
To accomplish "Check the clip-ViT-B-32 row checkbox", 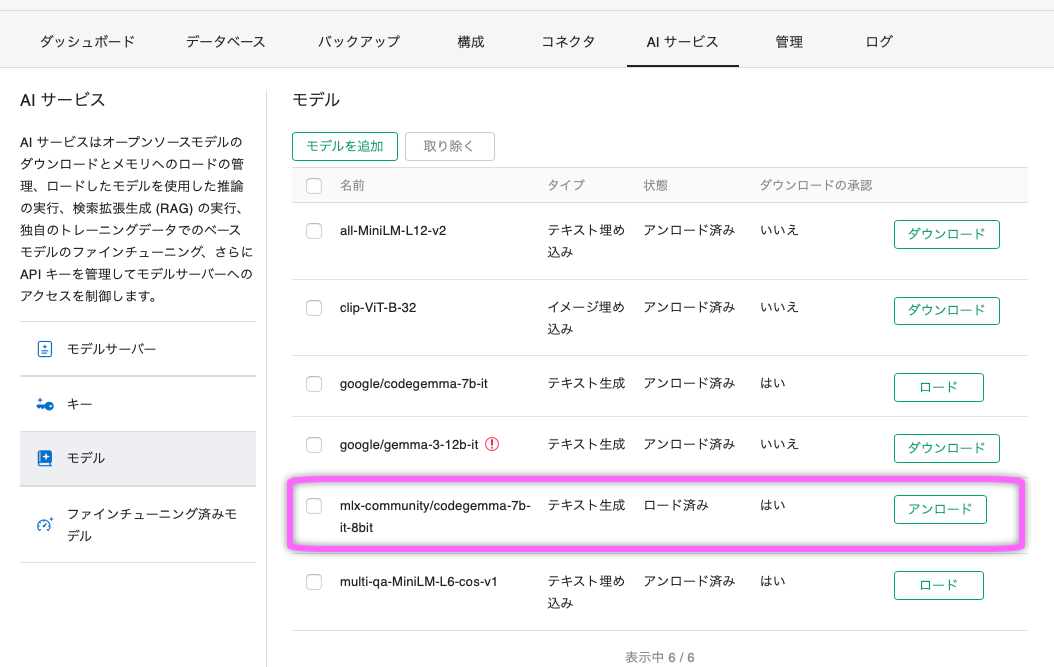I will tap(314, 308).
